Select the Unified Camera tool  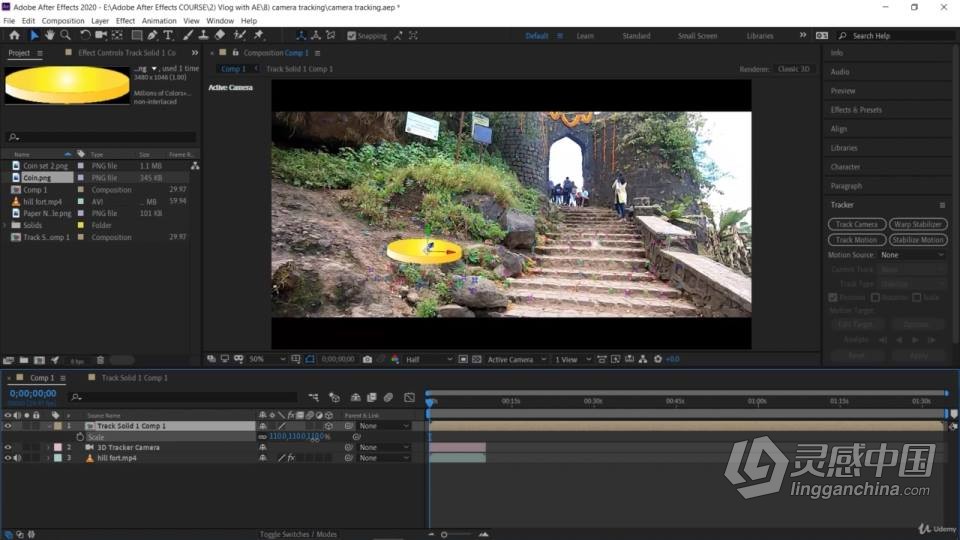coord(100,36)
